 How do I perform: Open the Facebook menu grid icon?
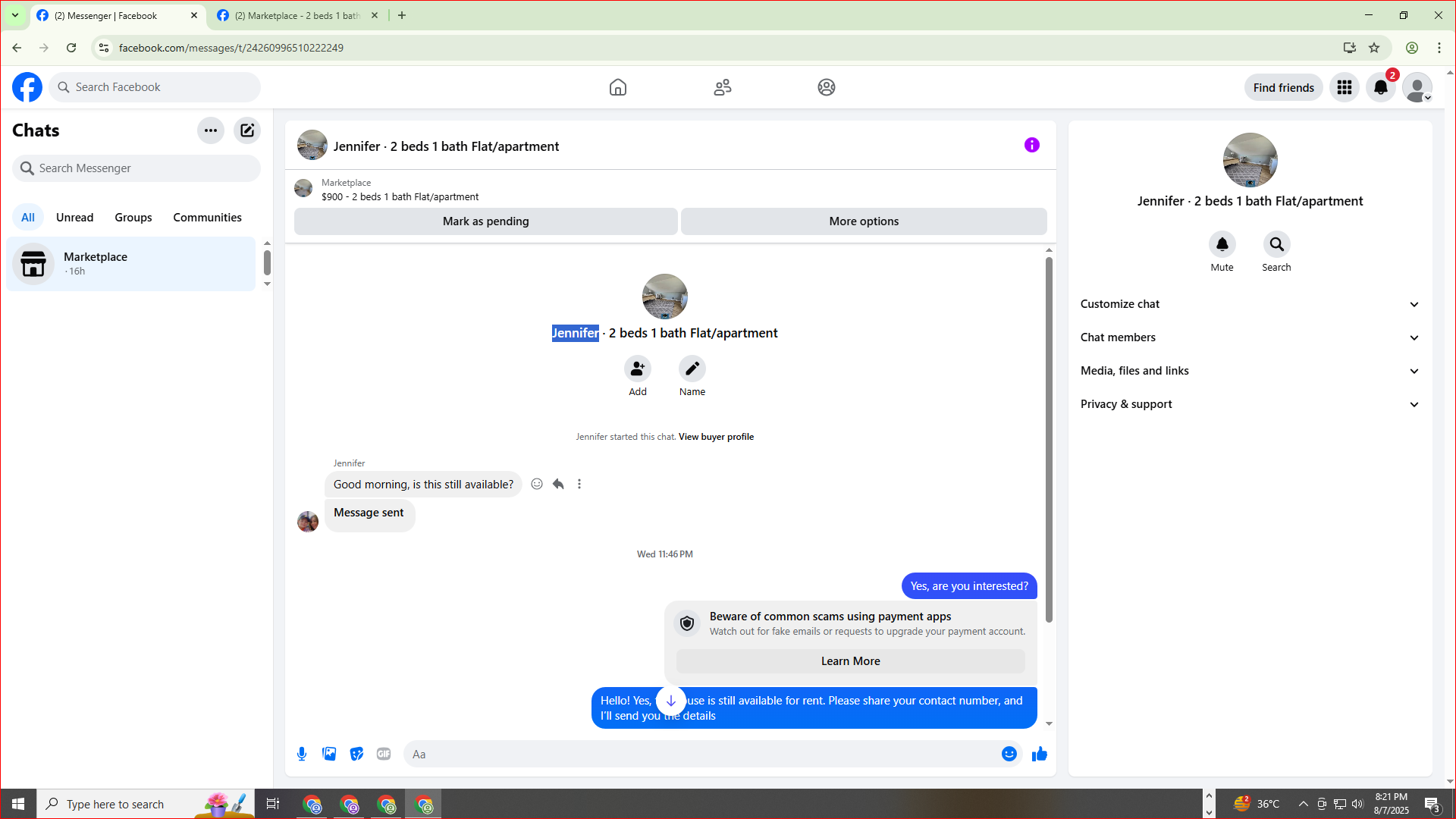click(x=1345, y=87)
